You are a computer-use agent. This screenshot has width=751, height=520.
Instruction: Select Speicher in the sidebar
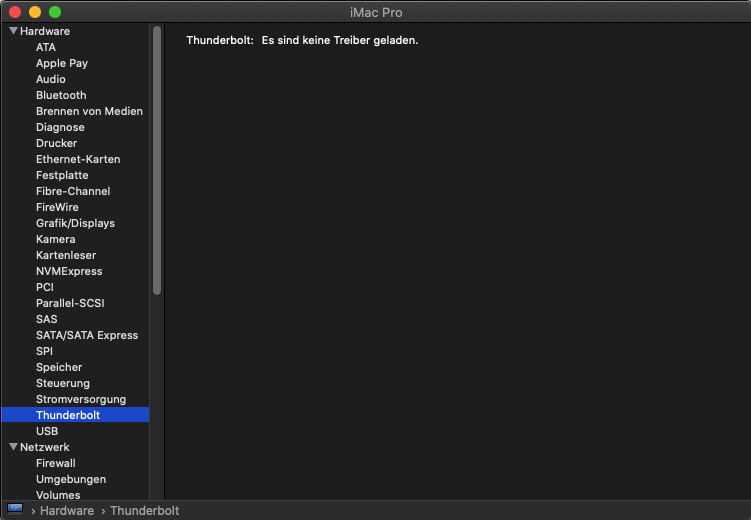(59, 367)
